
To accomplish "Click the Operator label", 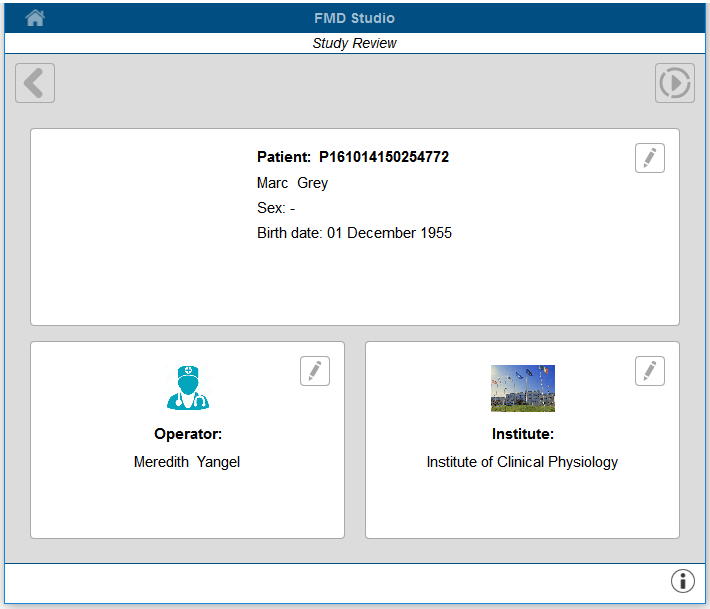I will tap(188, 434).
